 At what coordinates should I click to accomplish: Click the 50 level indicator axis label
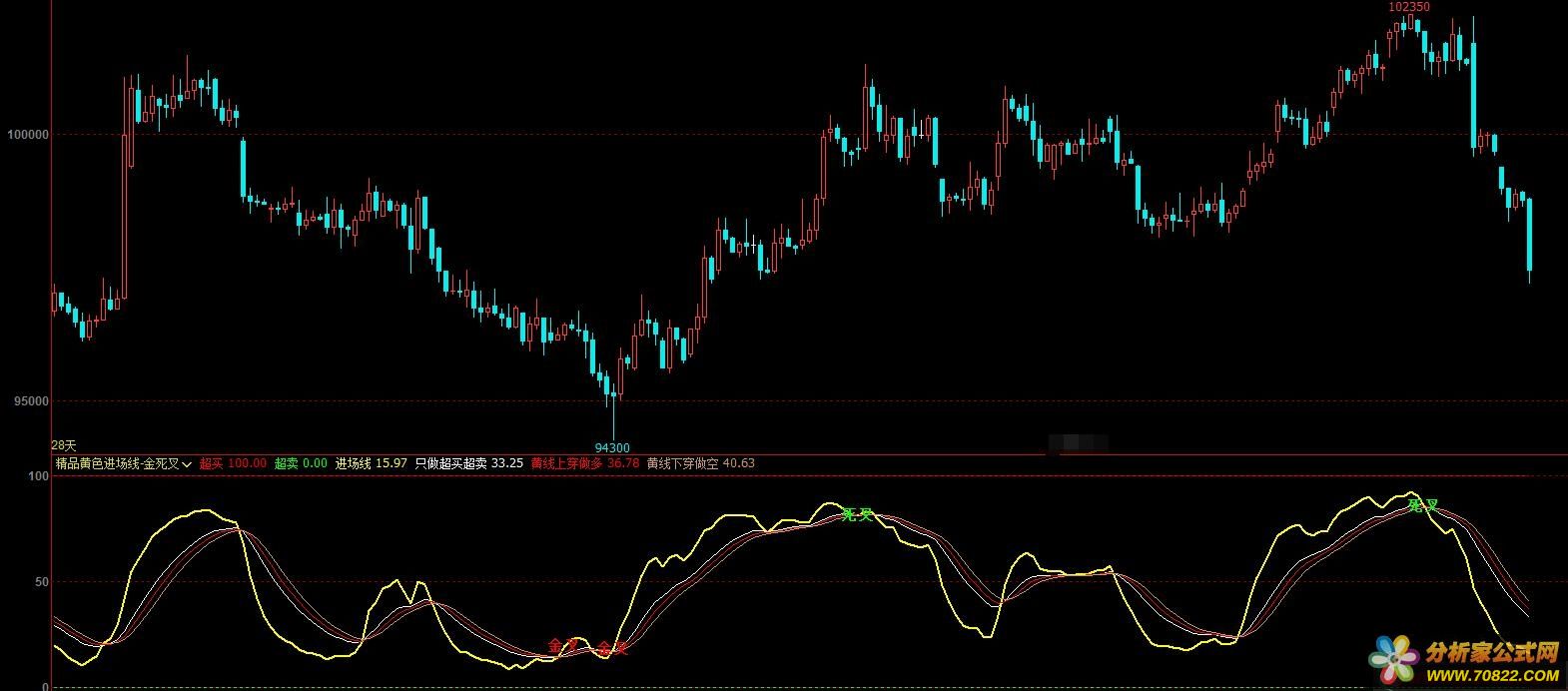click(41, 581)
